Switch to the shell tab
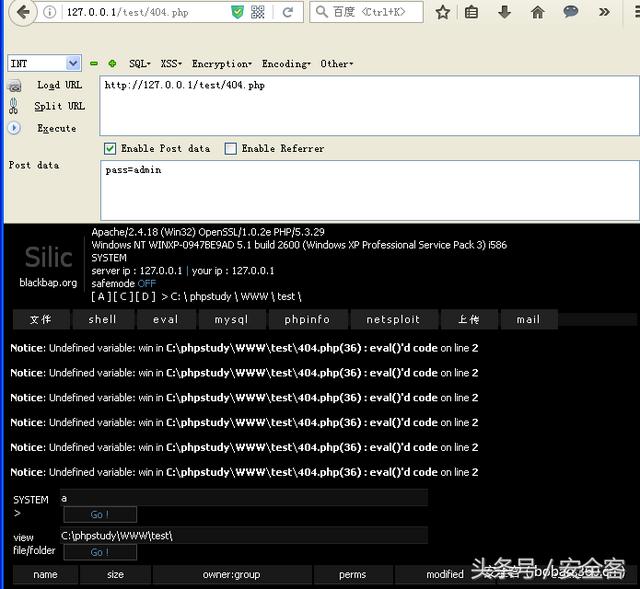 tap(103, 319)
